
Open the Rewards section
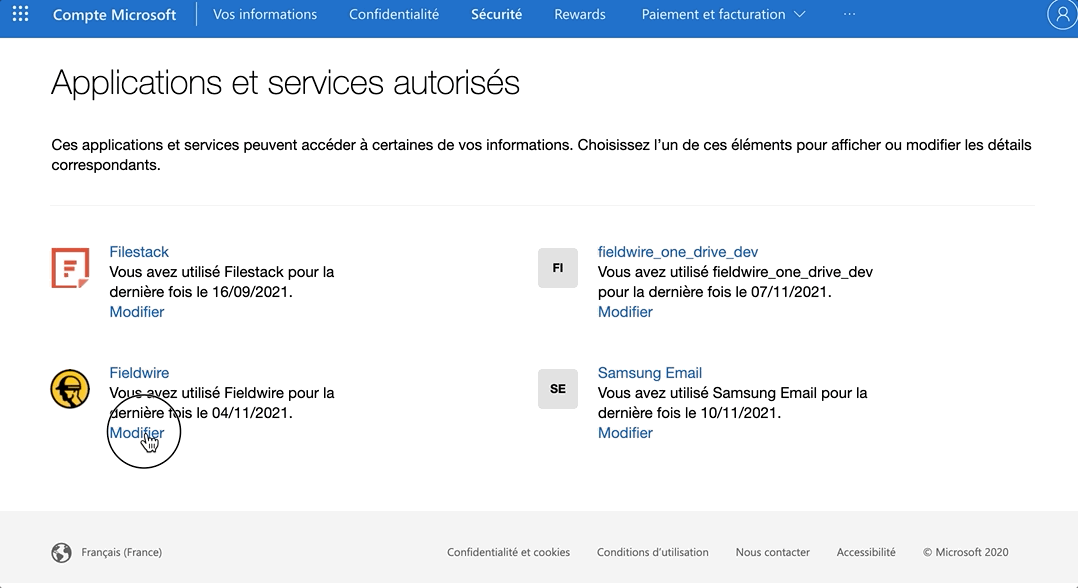(579, 14)
